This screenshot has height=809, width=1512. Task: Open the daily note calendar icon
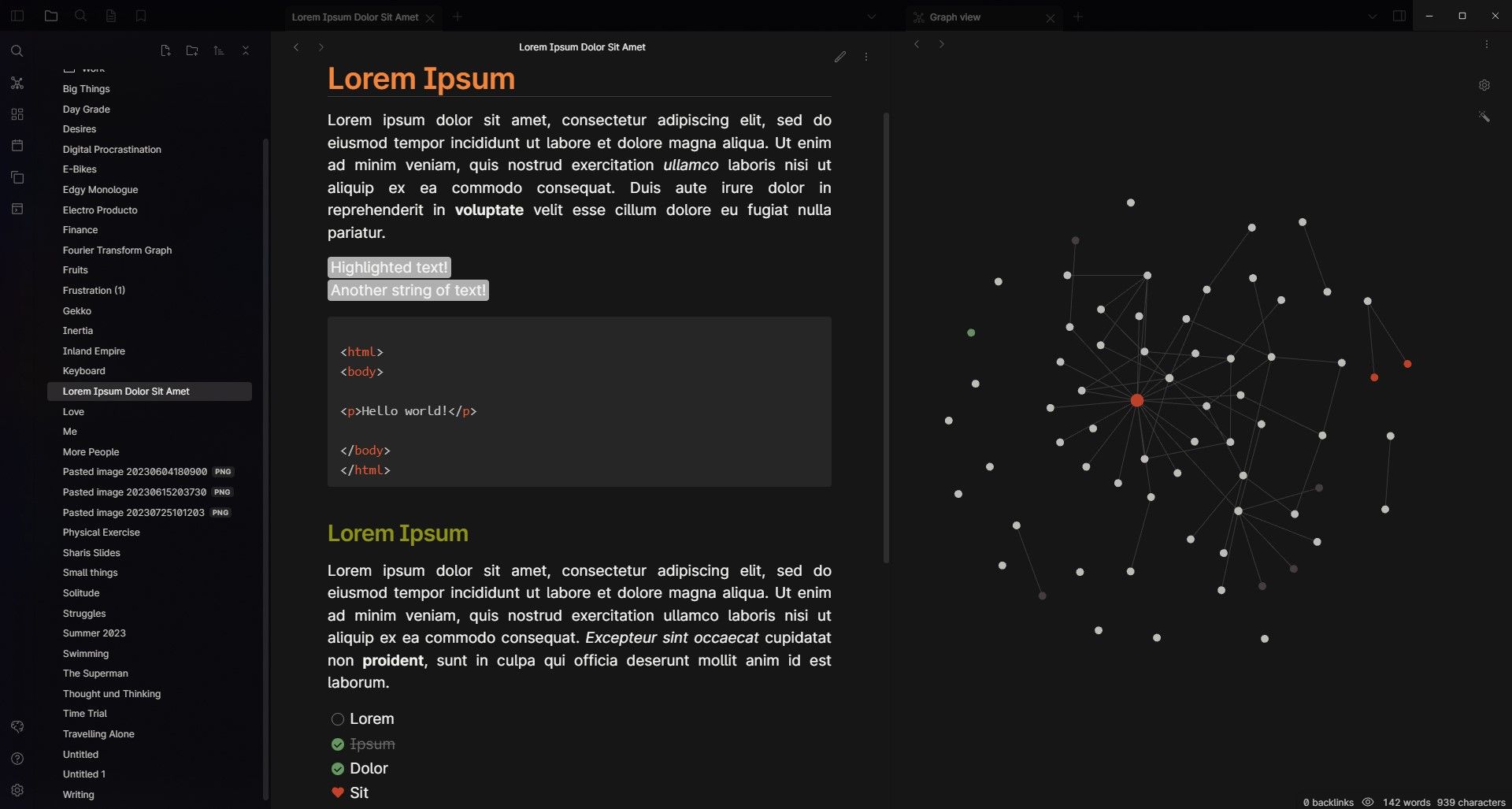pyautogui.click(x=17, y=145)
